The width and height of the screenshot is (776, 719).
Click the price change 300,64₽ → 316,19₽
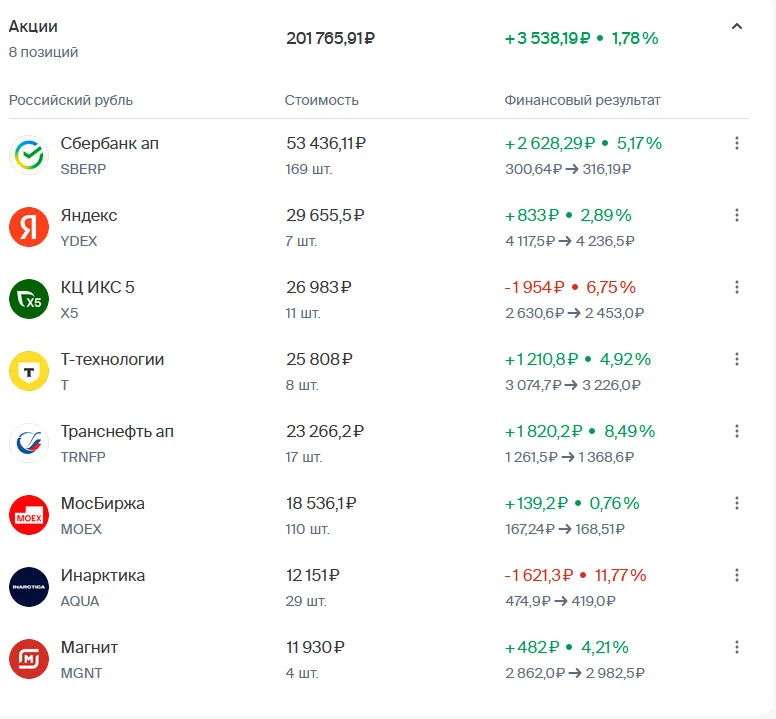(x=568, y=169)
